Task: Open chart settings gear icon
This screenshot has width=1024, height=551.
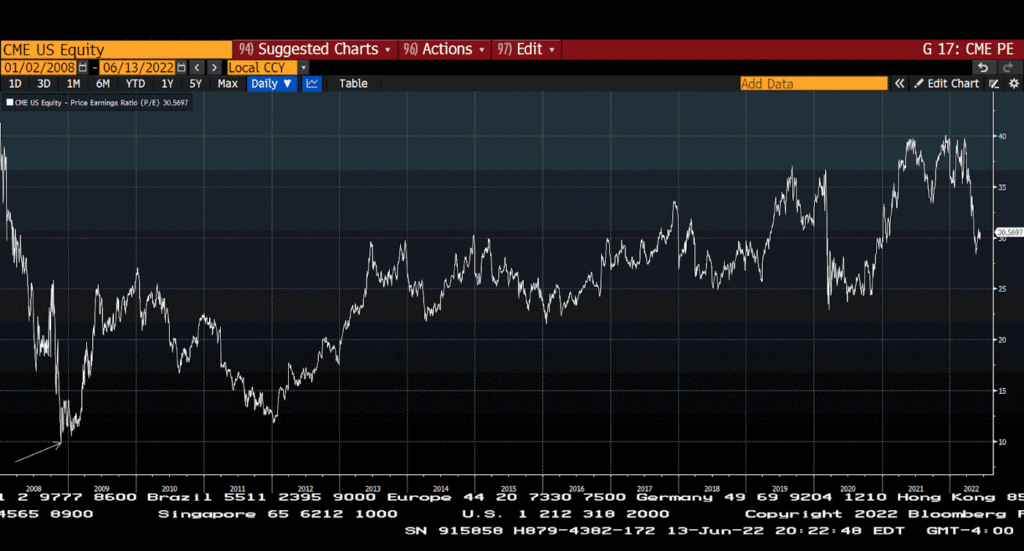Action: pos(1013,84)
